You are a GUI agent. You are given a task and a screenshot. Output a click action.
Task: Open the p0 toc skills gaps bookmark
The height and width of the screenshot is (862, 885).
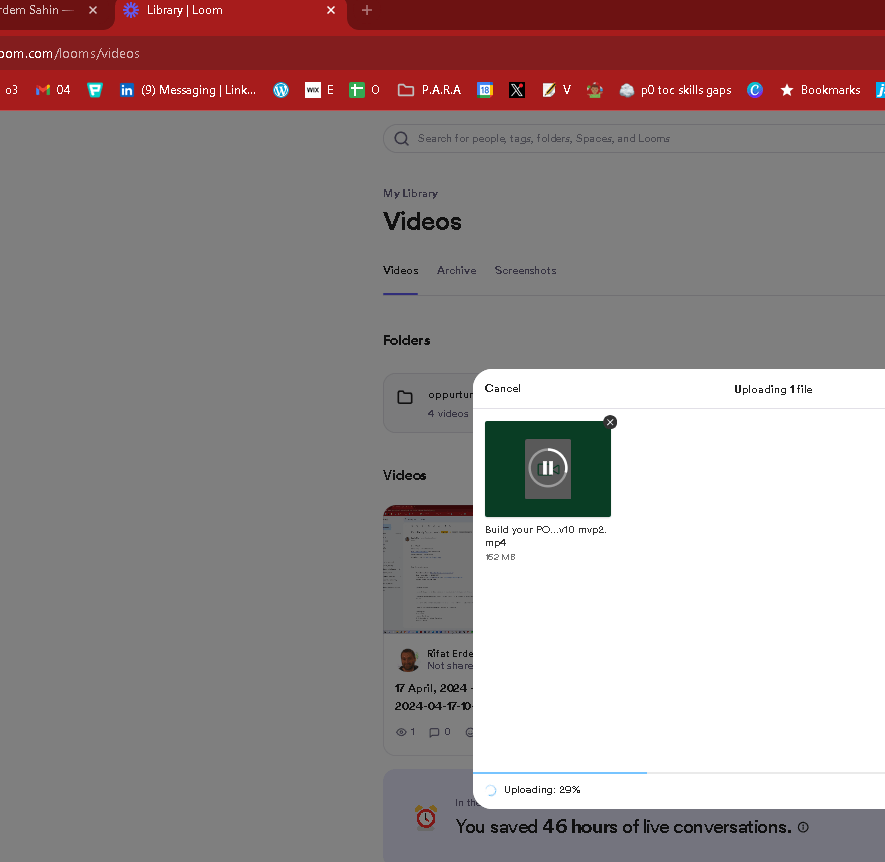point(675,90)
